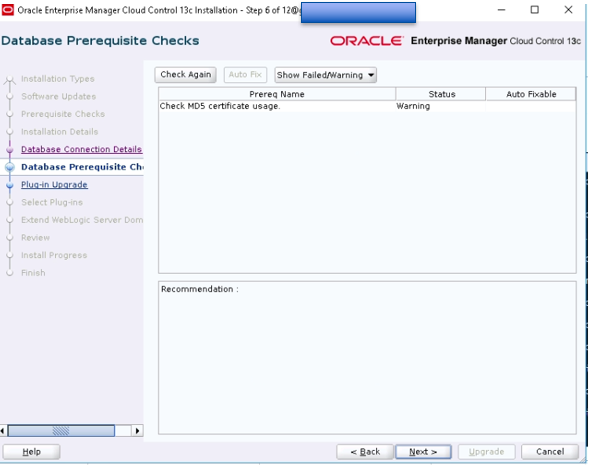Go to Database Connection Details step
The width and height of the screenshot is (591, 467).
81,149
